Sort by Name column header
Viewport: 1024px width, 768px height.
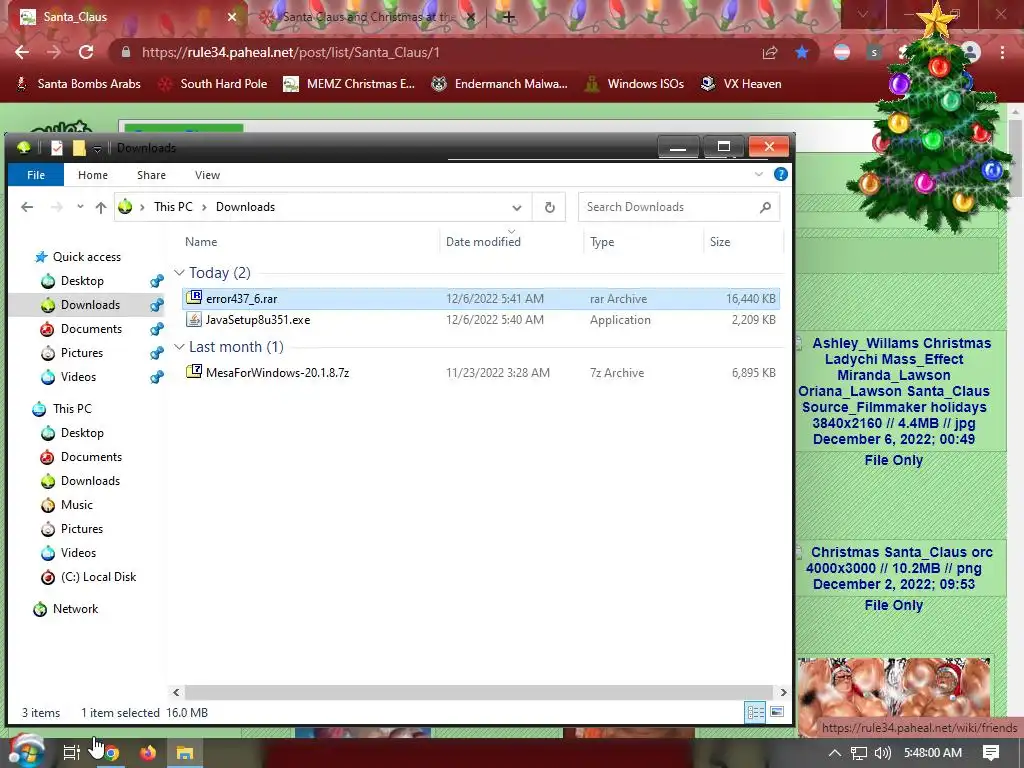201,242
